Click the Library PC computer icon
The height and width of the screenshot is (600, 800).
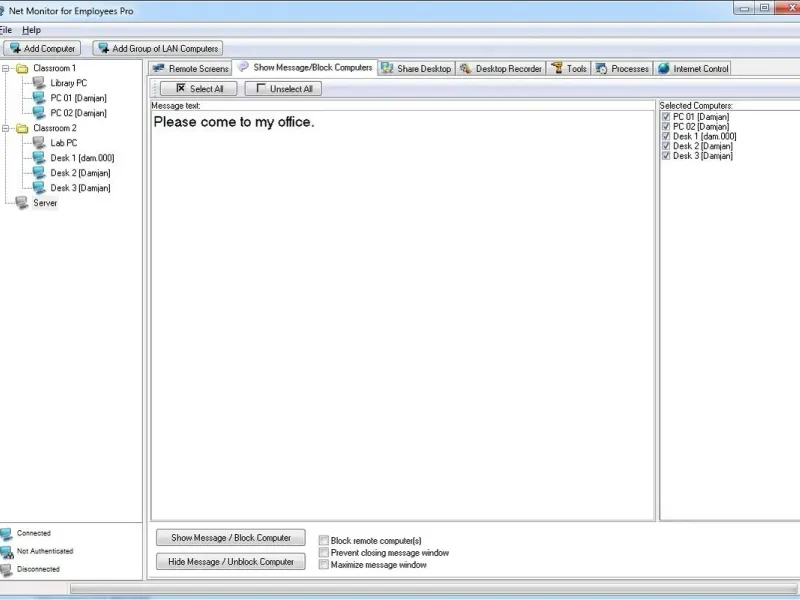(x=39, y=83)
